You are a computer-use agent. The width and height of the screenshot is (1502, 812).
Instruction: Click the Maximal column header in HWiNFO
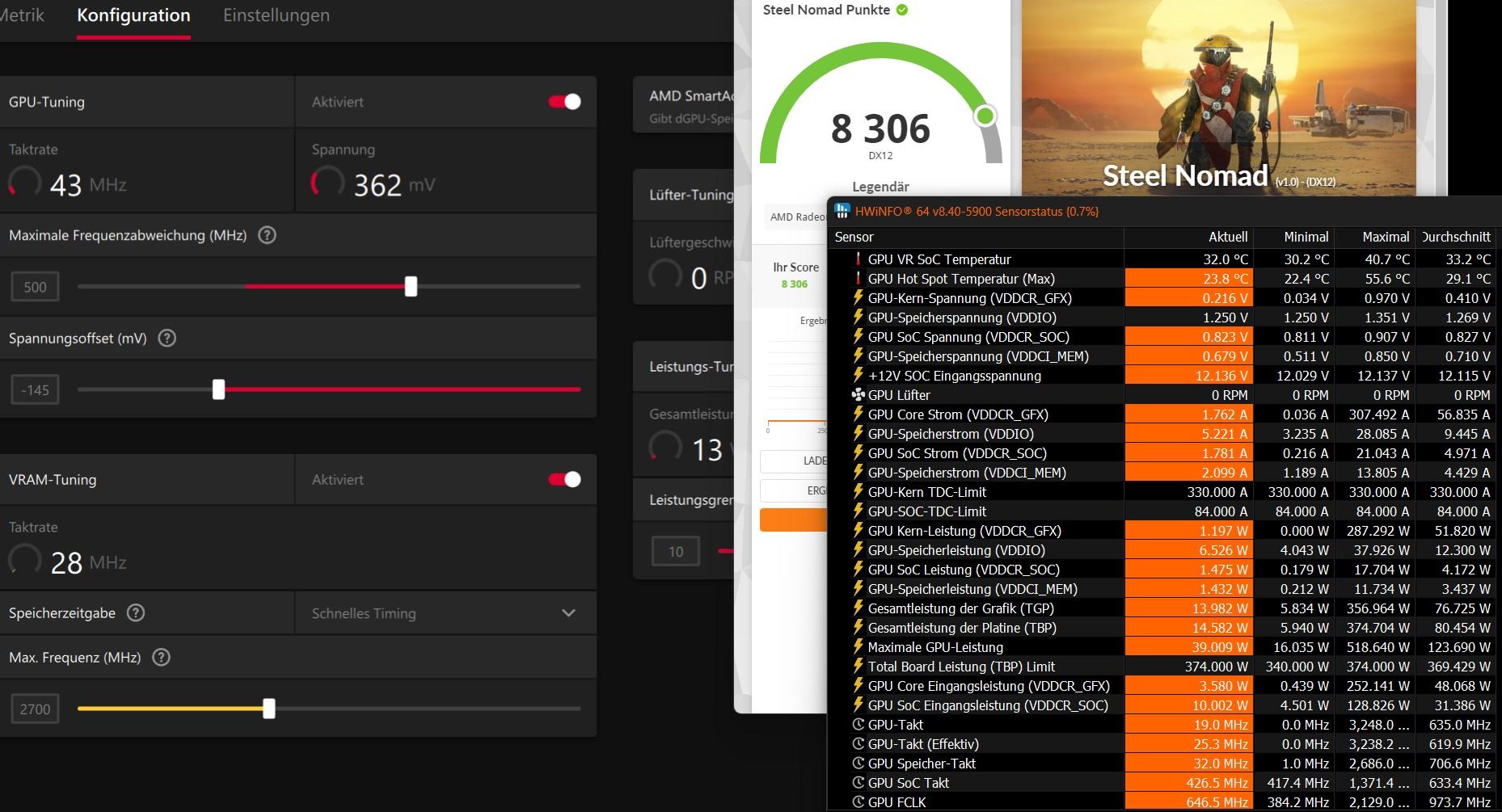click(x=1374, y=237)
